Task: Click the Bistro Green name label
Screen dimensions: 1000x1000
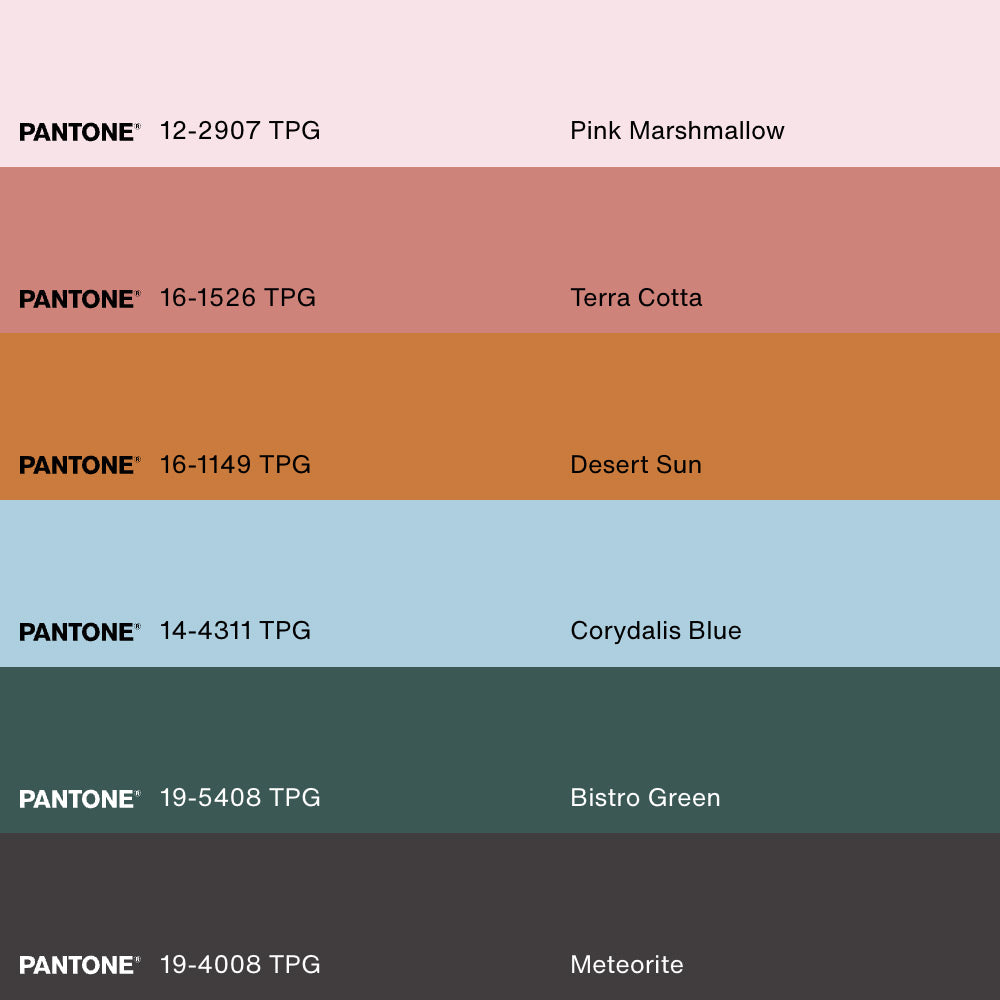Action: pos(645,798)
